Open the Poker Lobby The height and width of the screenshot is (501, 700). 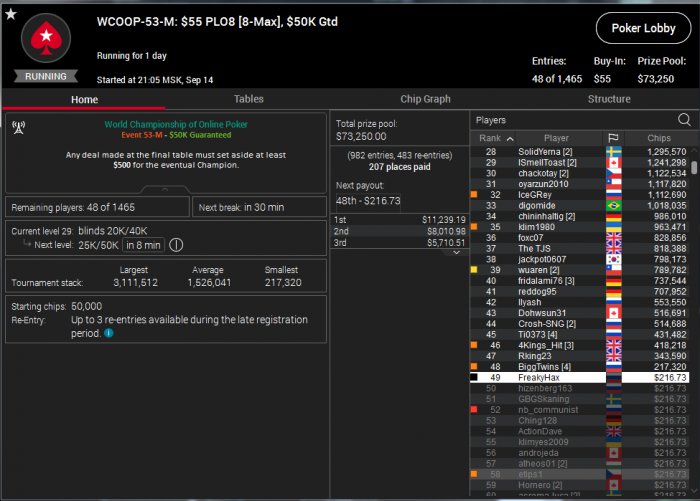[643, 28]
